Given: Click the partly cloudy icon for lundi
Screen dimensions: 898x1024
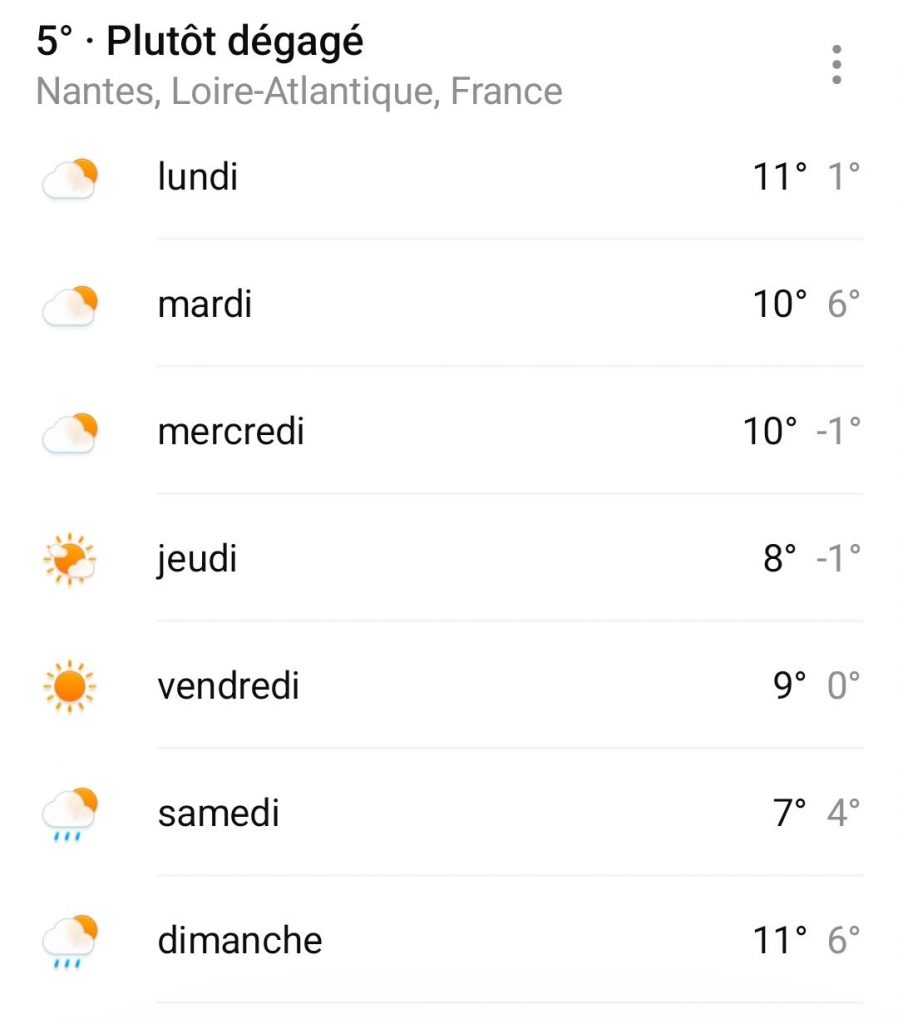Looking at the screenshot, I should (x=70, y=179).
